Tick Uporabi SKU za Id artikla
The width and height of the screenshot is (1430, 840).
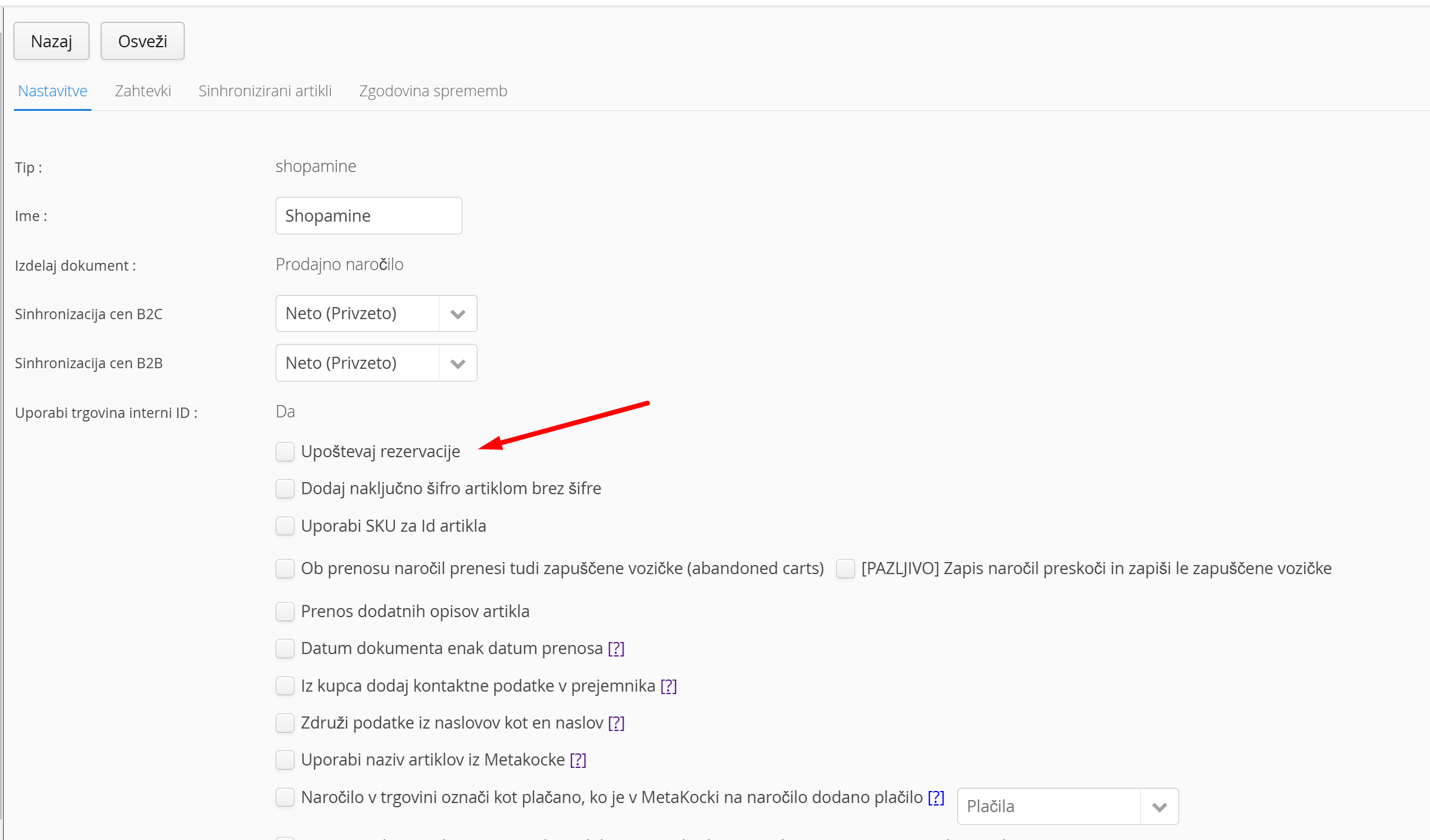click(x=285, y=526)
